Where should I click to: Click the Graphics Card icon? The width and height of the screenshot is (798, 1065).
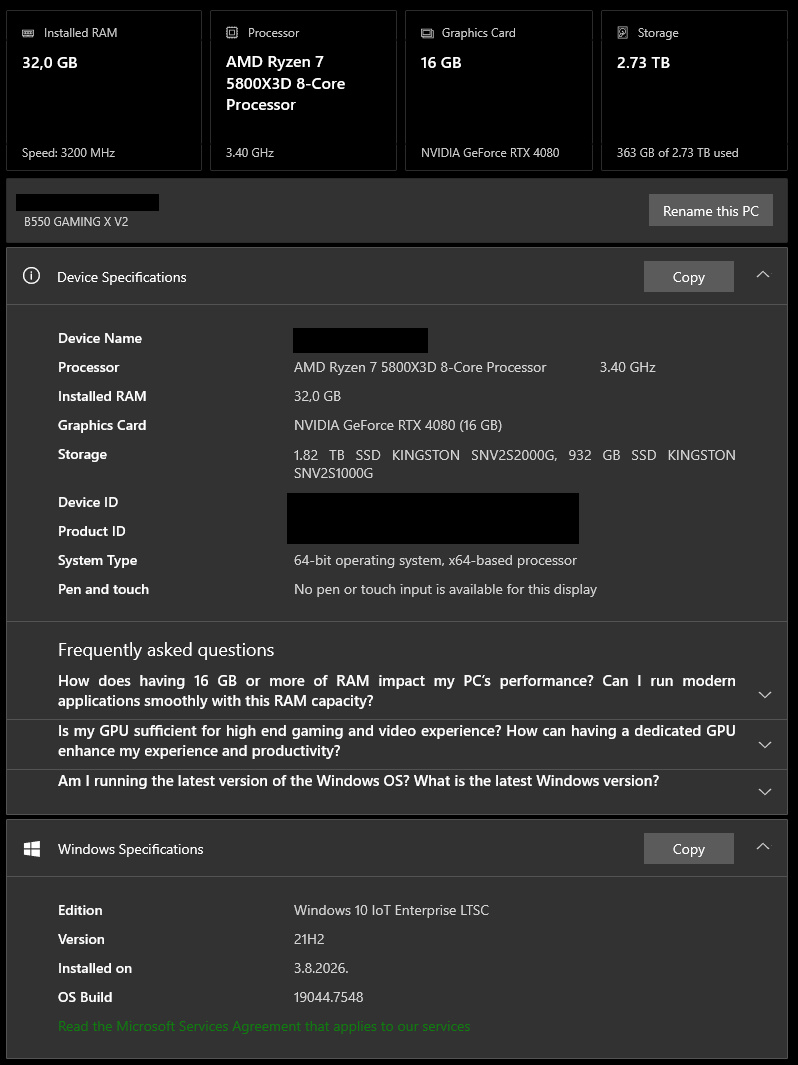(427, 33)
